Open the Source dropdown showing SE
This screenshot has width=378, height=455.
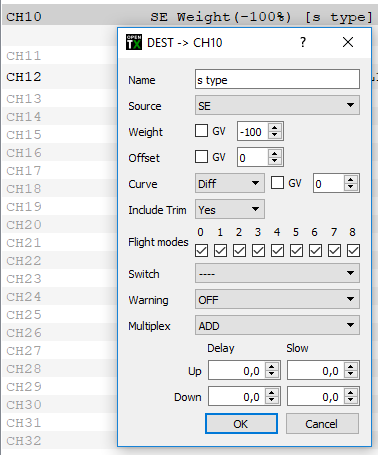[x=277, y=105]
